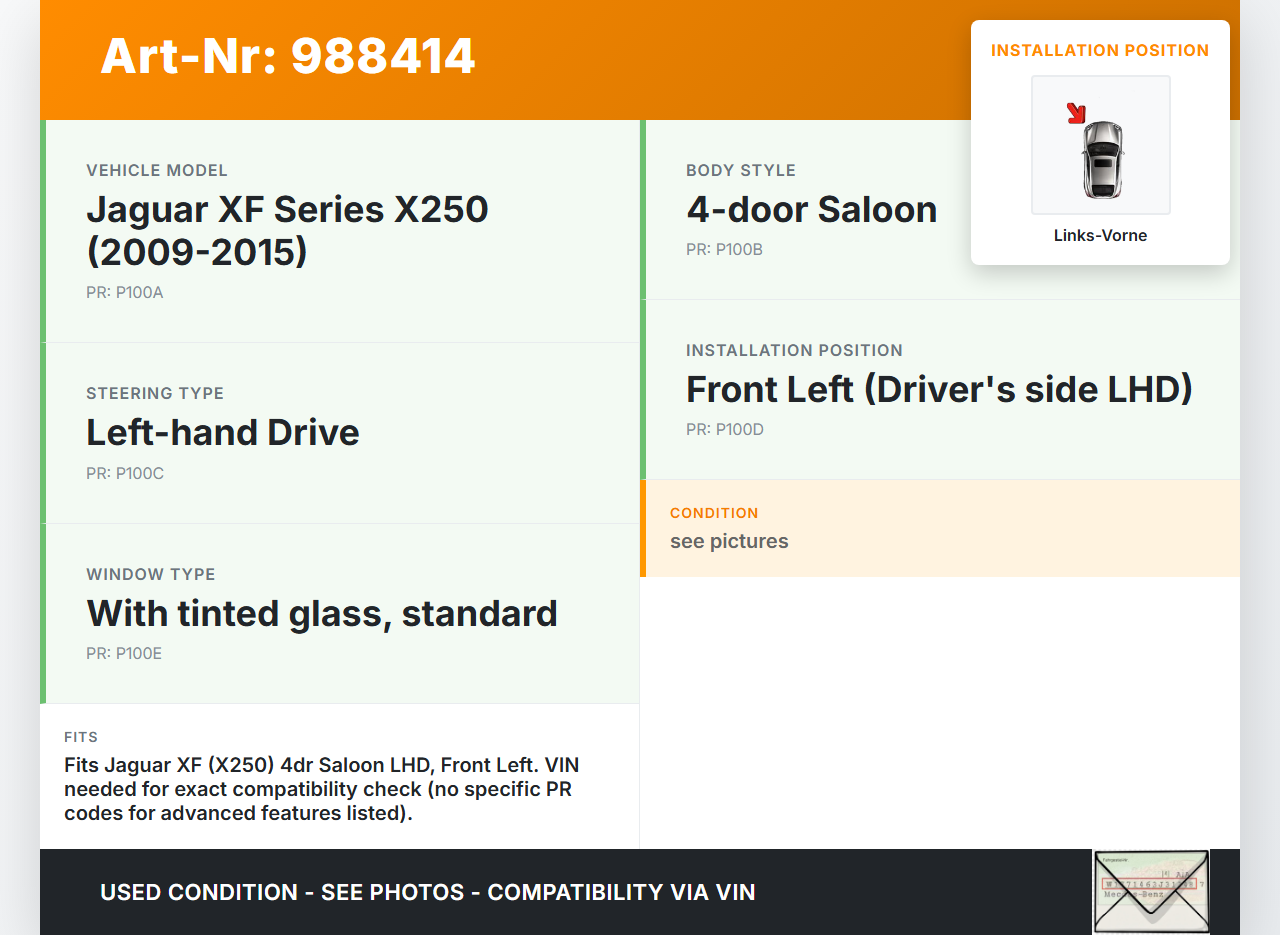Click the orange INSTALLATION POSITION card title
This screenshot has width=1280, height=935.
tap(1100, 50)
